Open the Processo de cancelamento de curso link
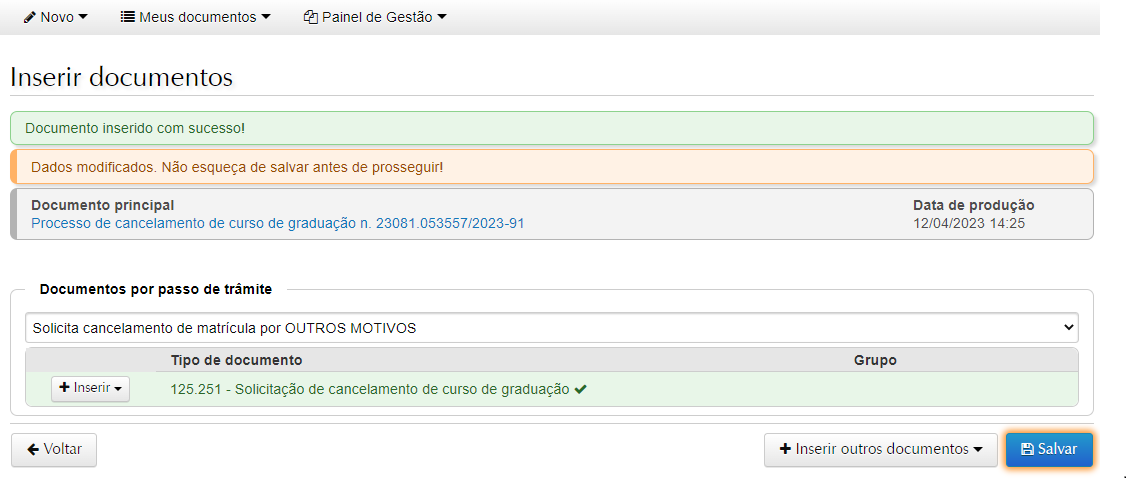The image size is (1131, 487). (x=277, y=223)
